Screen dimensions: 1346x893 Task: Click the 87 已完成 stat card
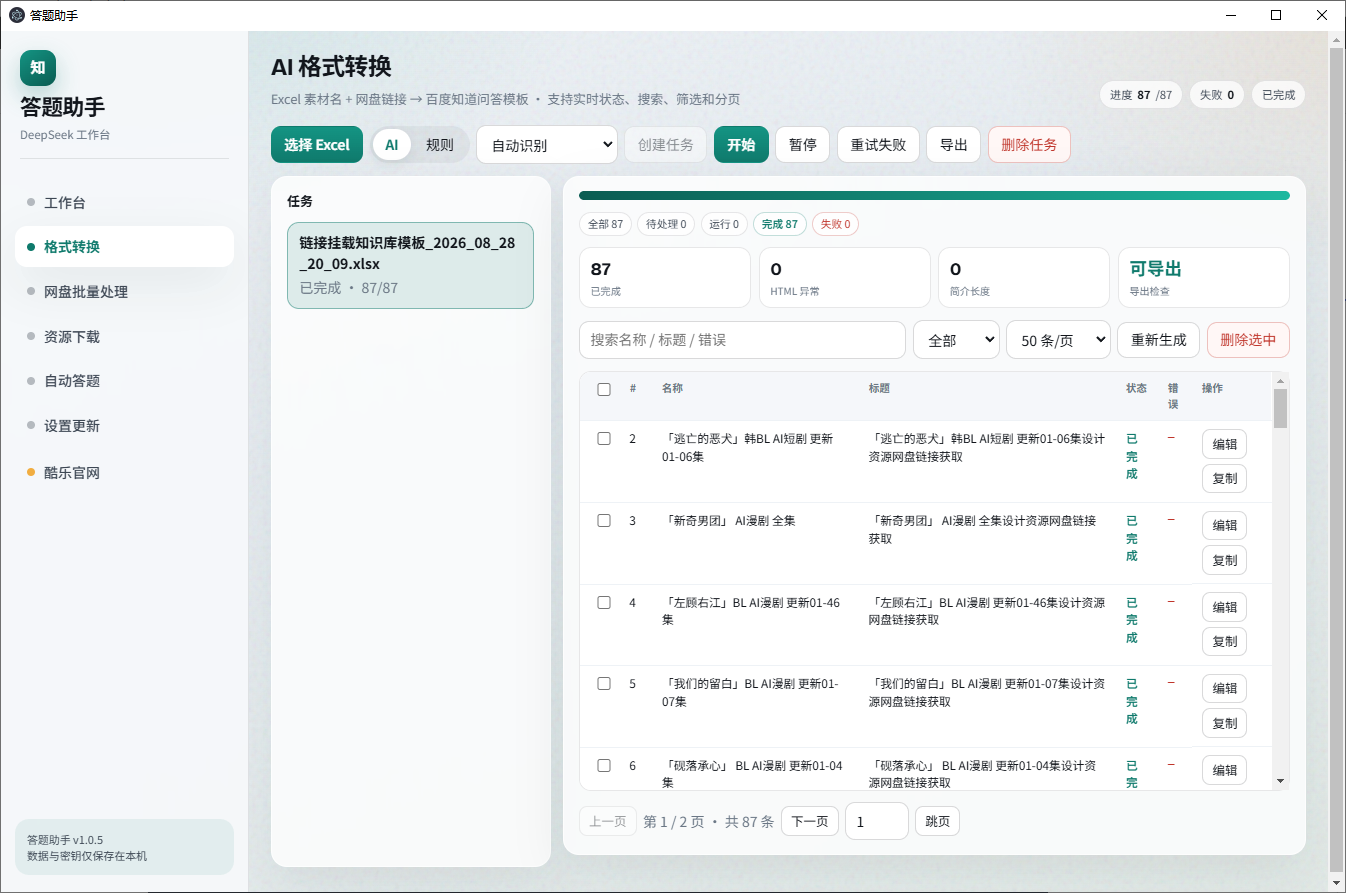pos(664,277)
